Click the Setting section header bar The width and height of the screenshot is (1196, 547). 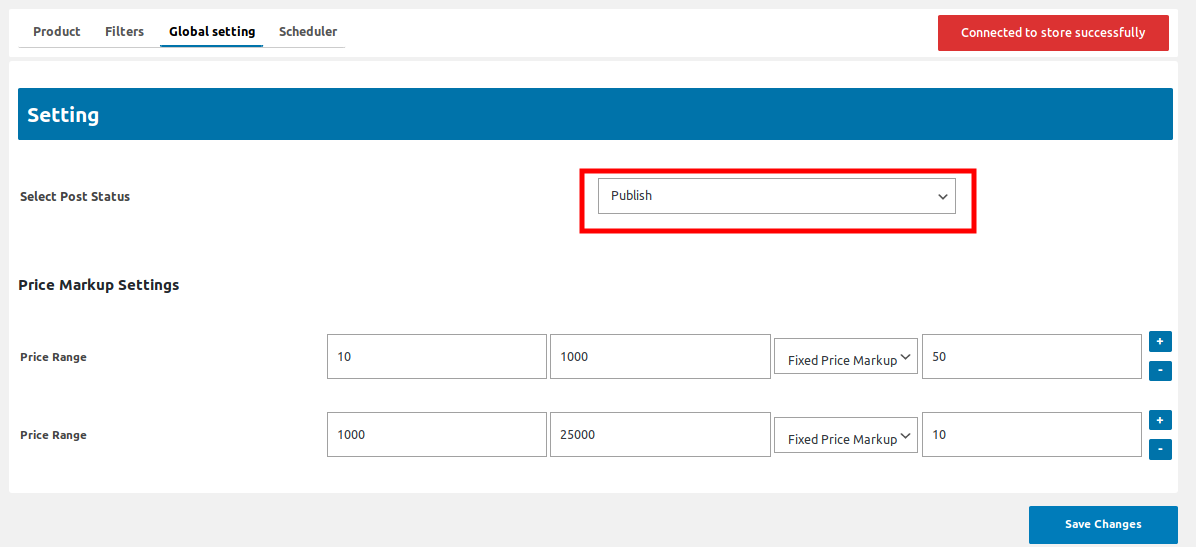[x=595, y=115]
